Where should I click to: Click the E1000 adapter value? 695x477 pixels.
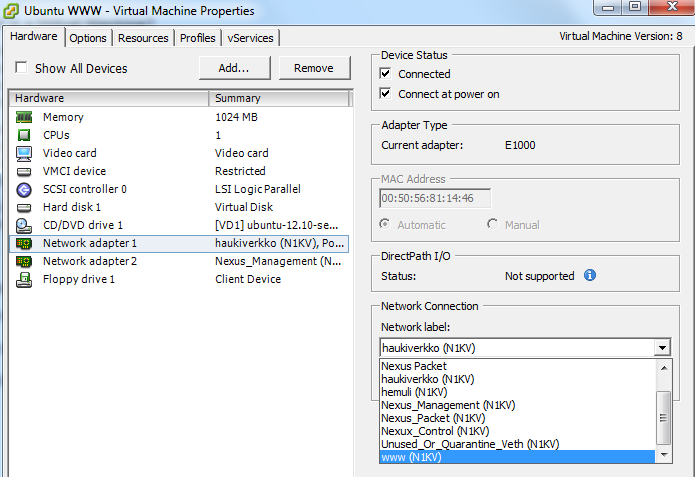[x=520, y=145]
